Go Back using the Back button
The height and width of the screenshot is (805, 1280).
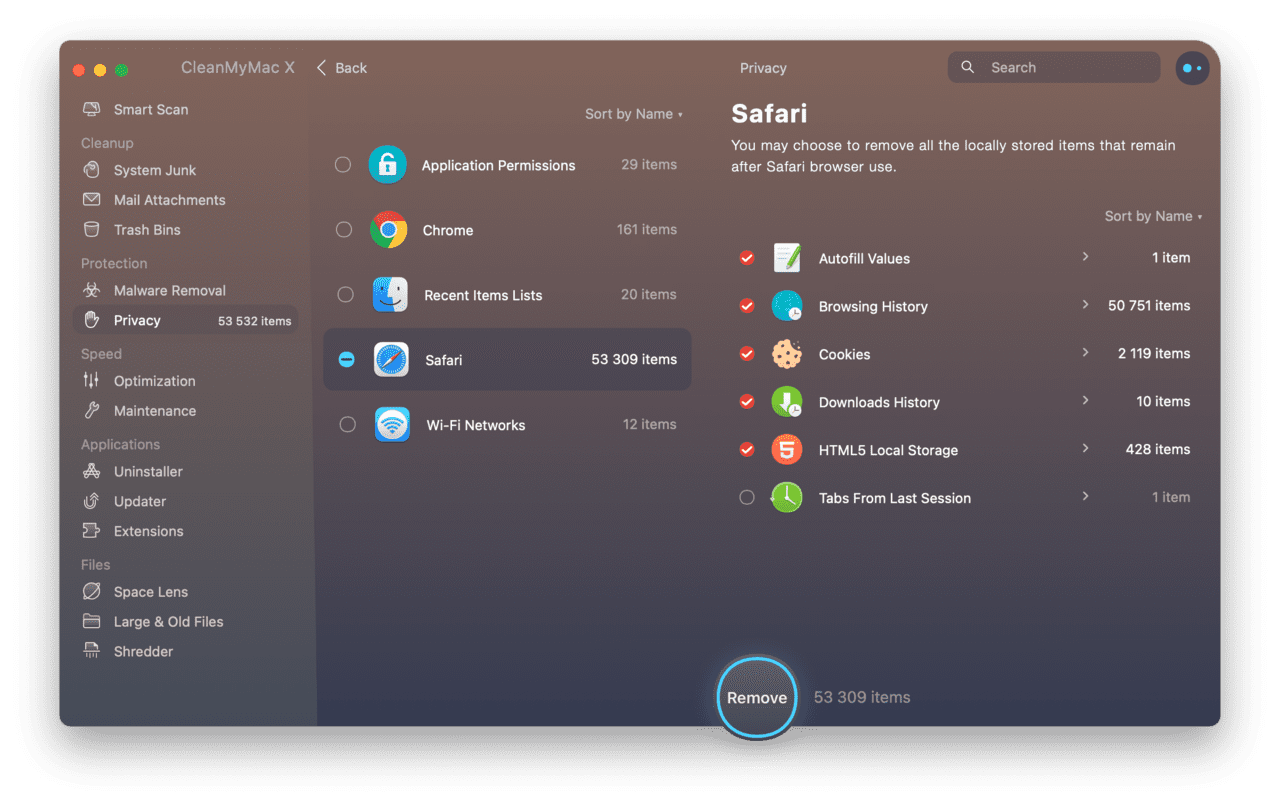[x=342, y=68]
